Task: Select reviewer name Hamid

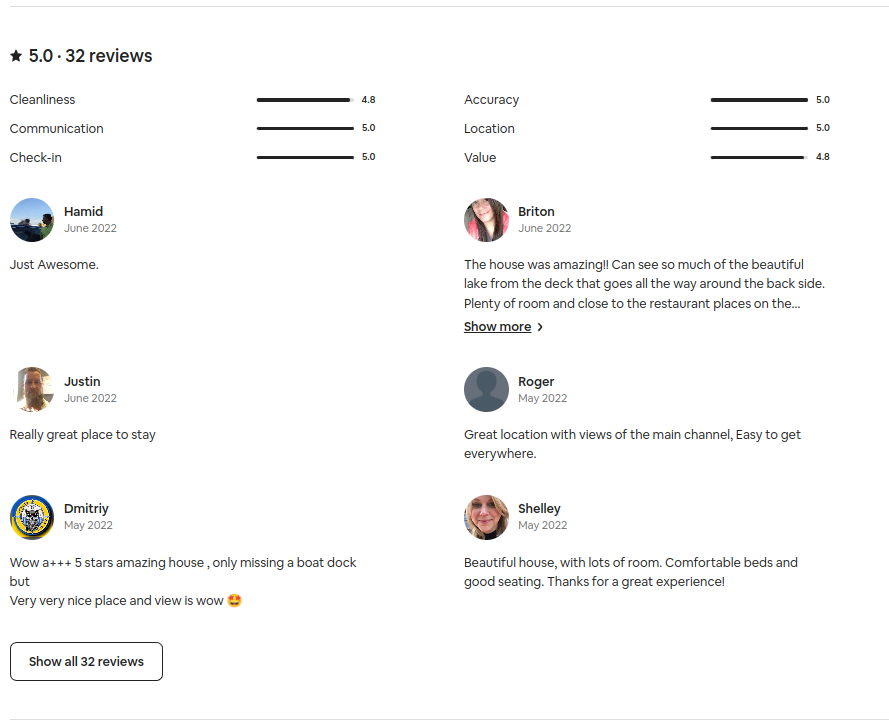Action: click(83, 211)
